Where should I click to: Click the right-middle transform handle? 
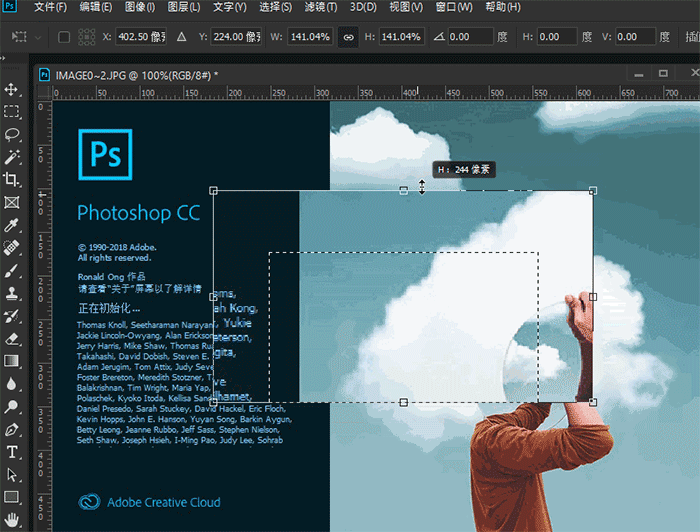(x=593, y=297)
